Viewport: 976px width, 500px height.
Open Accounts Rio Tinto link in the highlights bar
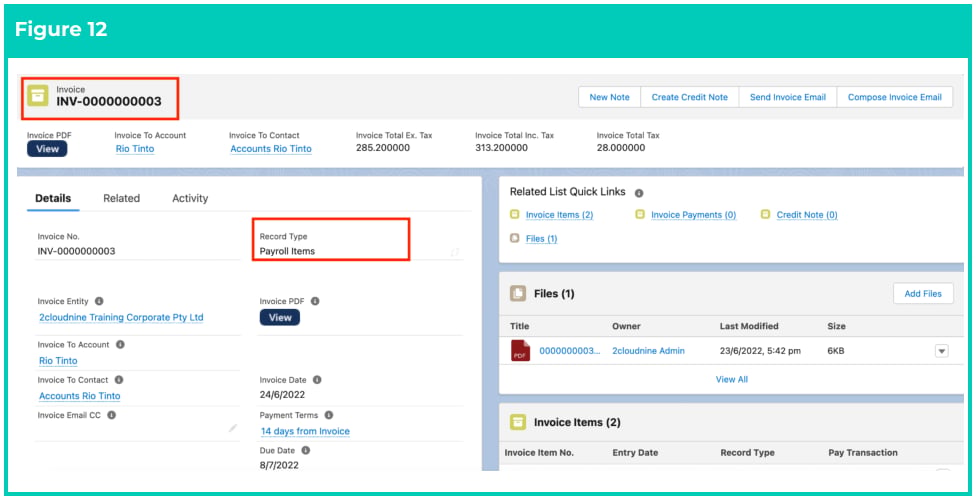tap(271, 149)
